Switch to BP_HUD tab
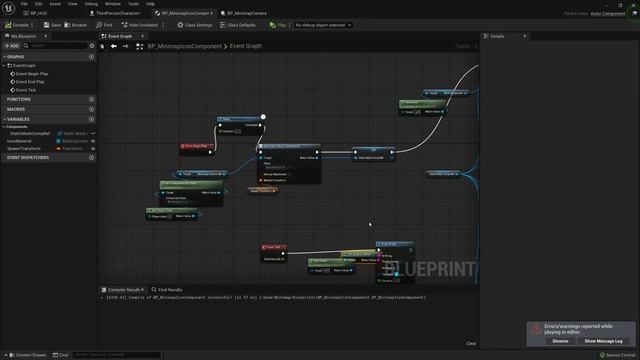The image size is (640, 360). click(36, 13)
